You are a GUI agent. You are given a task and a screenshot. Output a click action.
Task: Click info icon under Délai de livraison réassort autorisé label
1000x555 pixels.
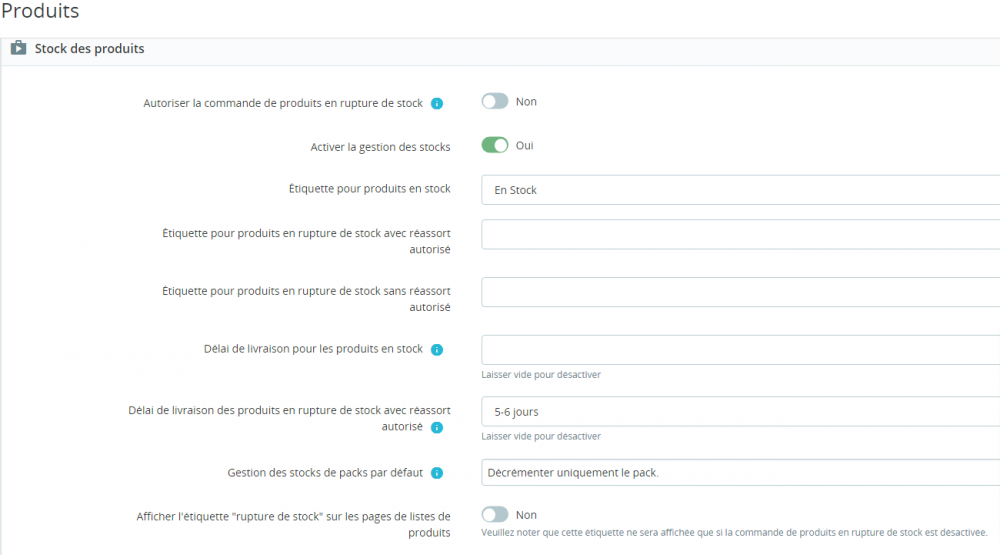437,428
